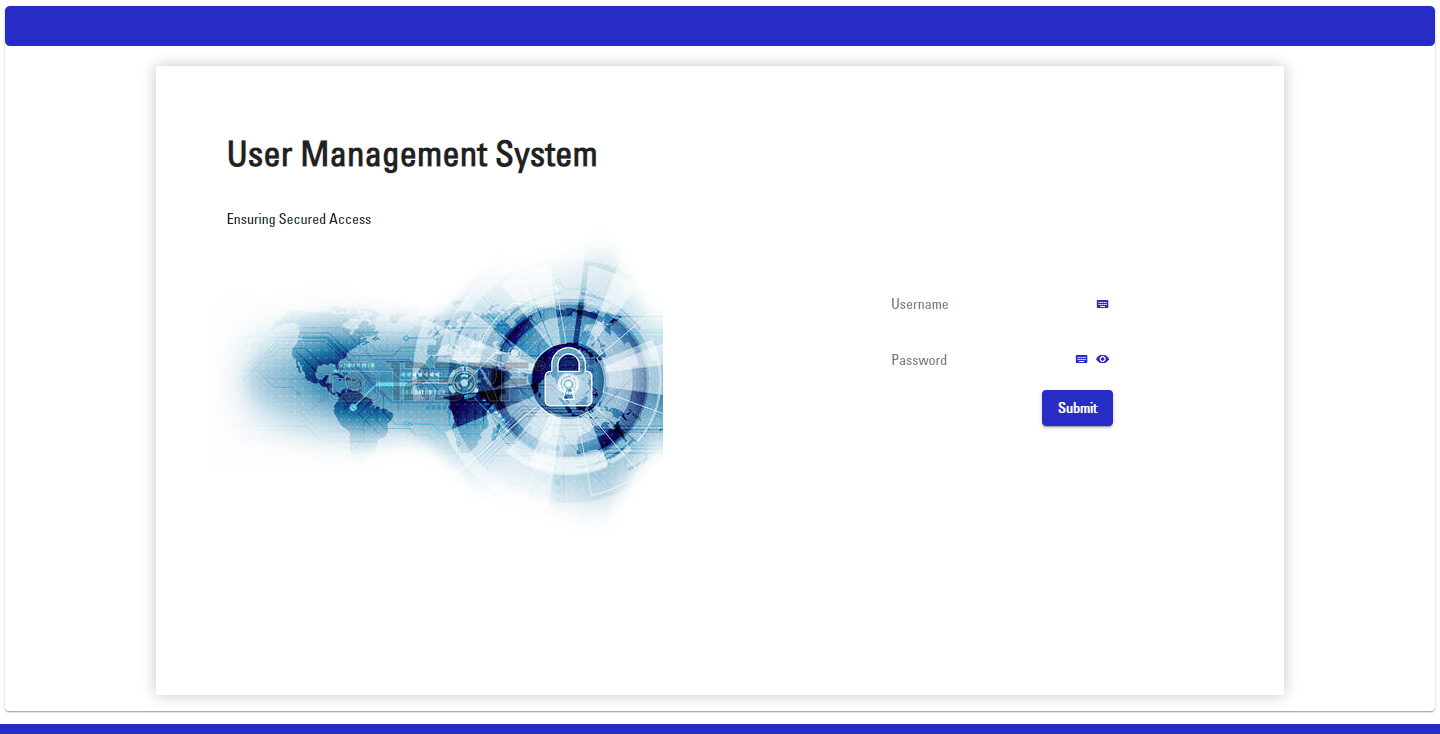Click the Password placeholder text
Viewport: 1440px width, 734px height.
918,360
